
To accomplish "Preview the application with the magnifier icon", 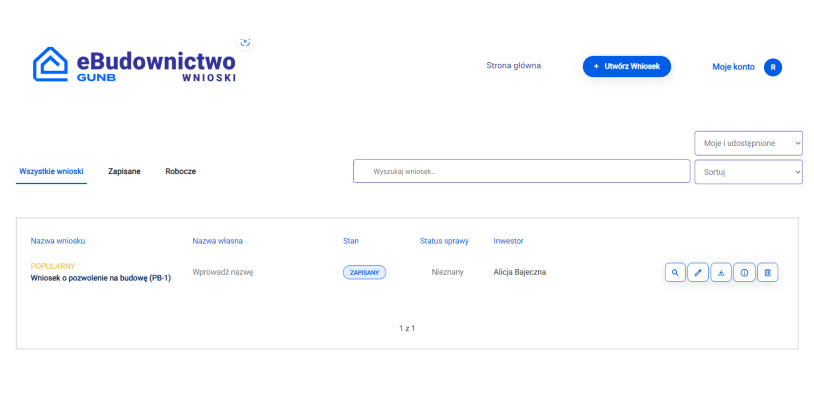I will (x=675, y=272).
